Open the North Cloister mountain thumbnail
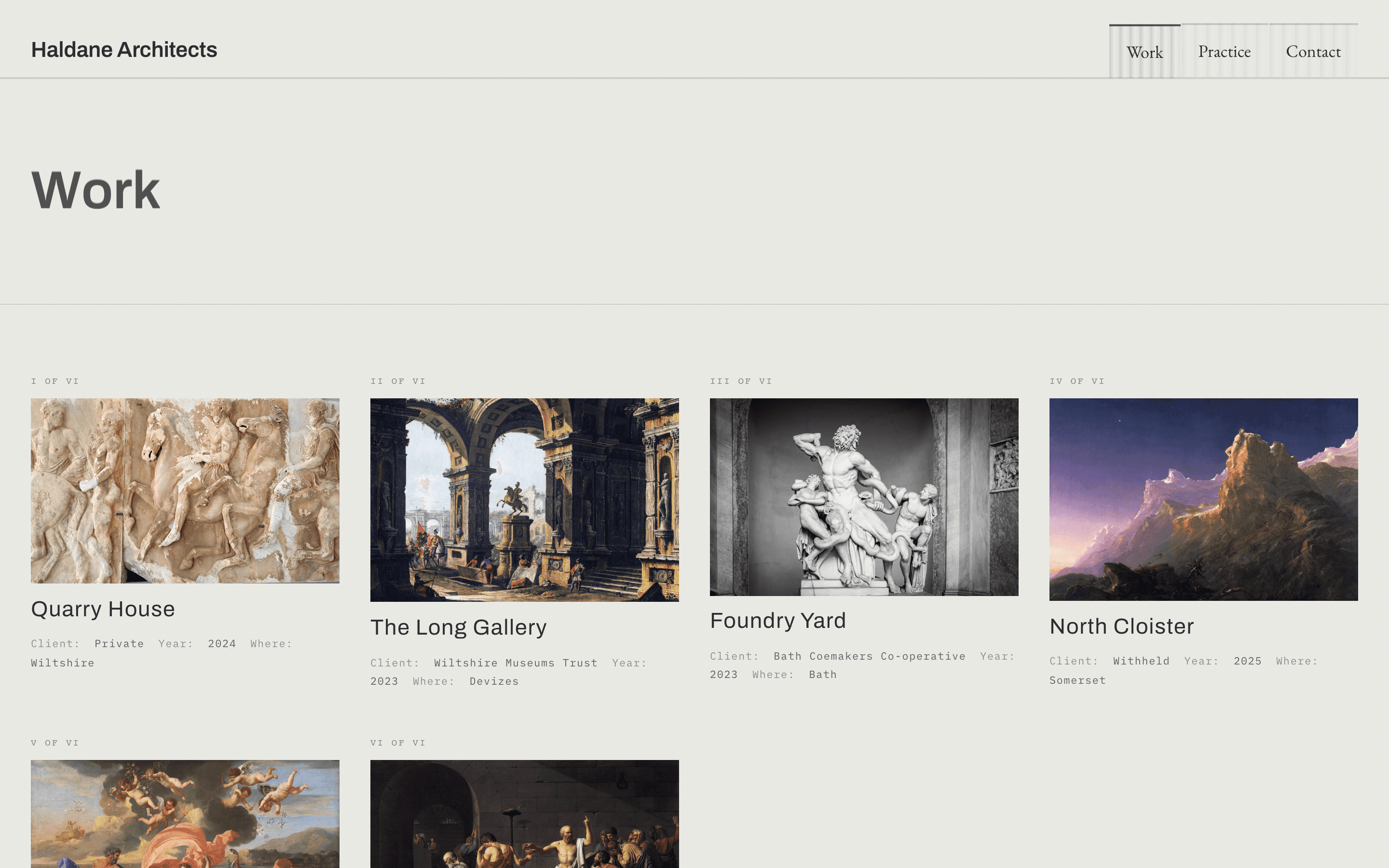This screenshot has width=1389, height=868. pyautogui.click(x=1204, y=500)
